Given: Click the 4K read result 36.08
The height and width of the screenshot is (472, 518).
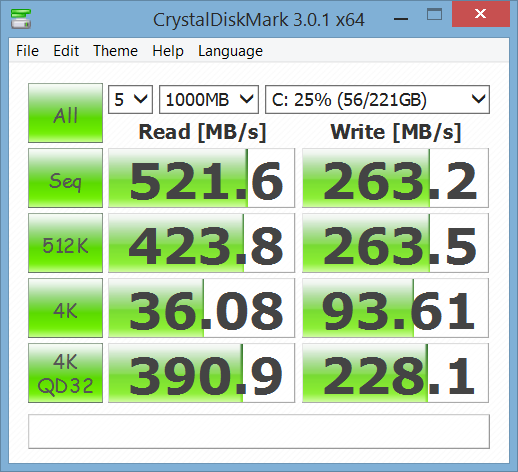Looking at the screenshot, I should click(201, 308).
